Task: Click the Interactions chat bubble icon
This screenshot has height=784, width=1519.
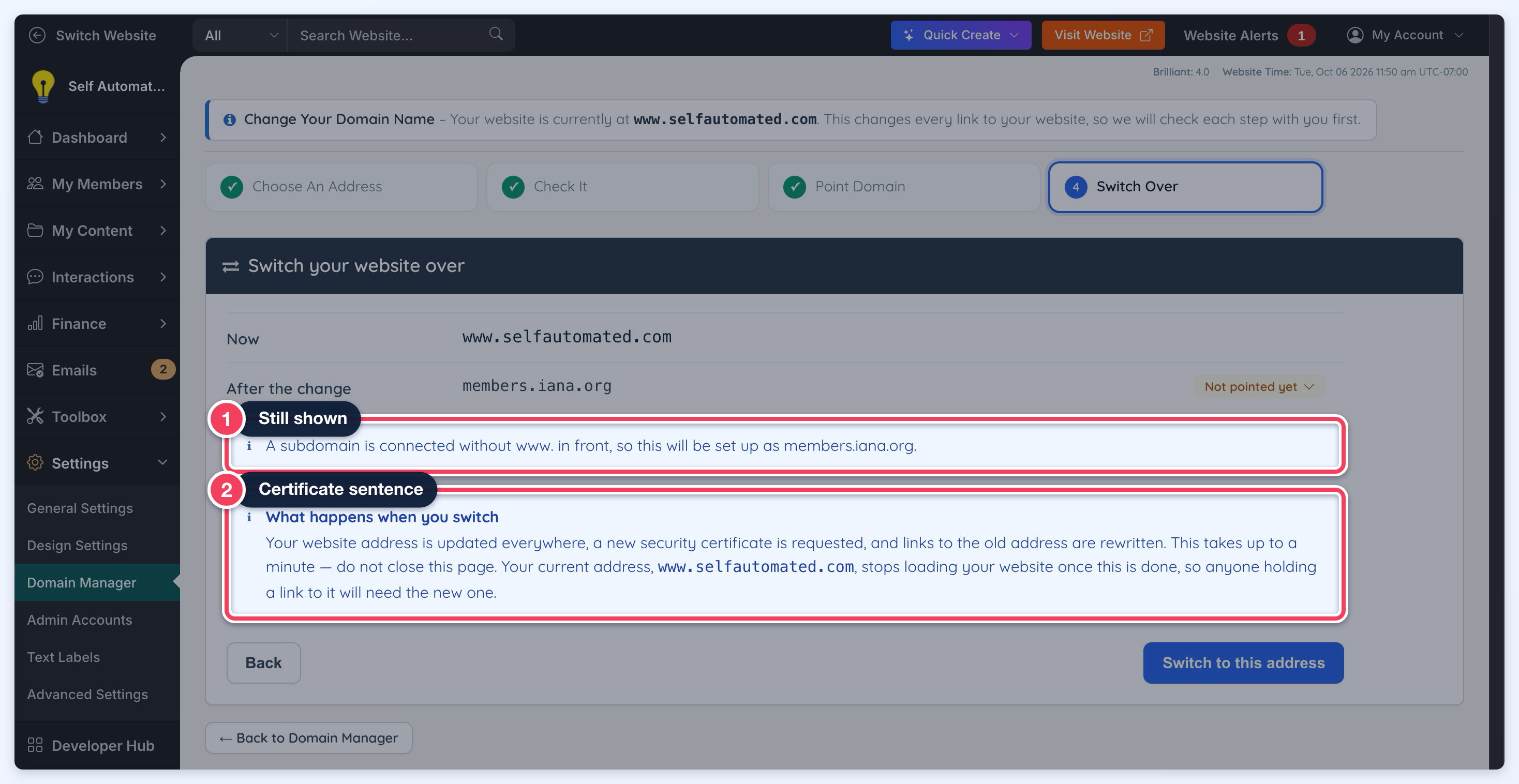Action: click(x=35, y=277)
